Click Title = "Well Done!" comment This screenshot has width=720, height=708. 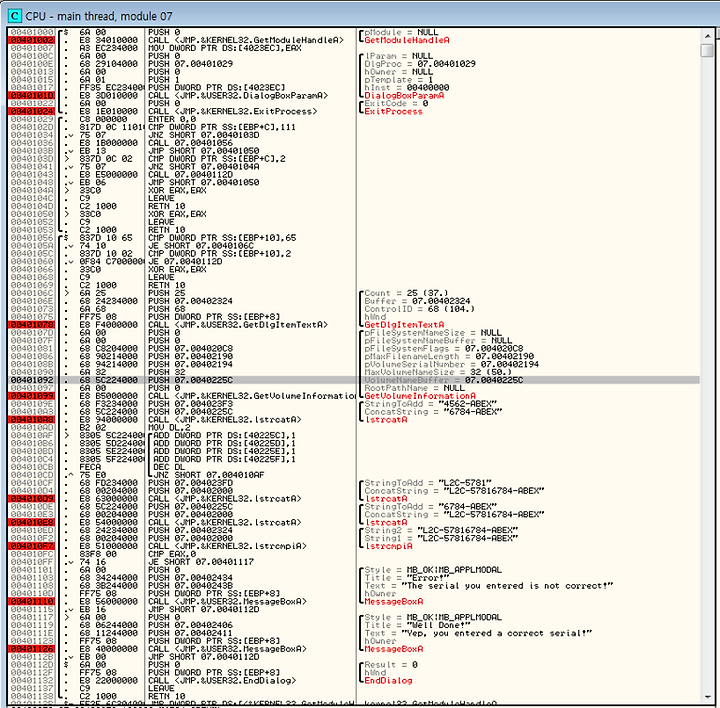tap(417, 625)
